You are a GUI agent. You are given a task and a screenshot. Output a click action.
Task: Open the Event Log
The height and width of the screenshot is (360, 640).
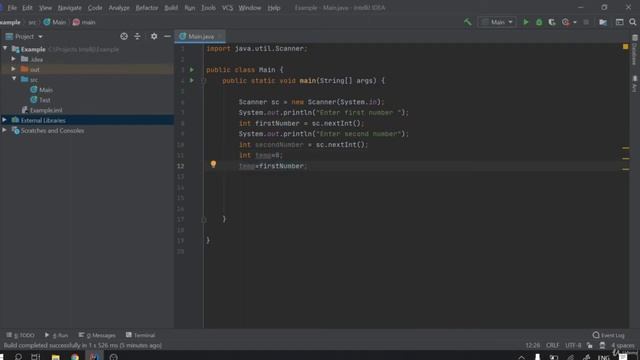[608, 335]
